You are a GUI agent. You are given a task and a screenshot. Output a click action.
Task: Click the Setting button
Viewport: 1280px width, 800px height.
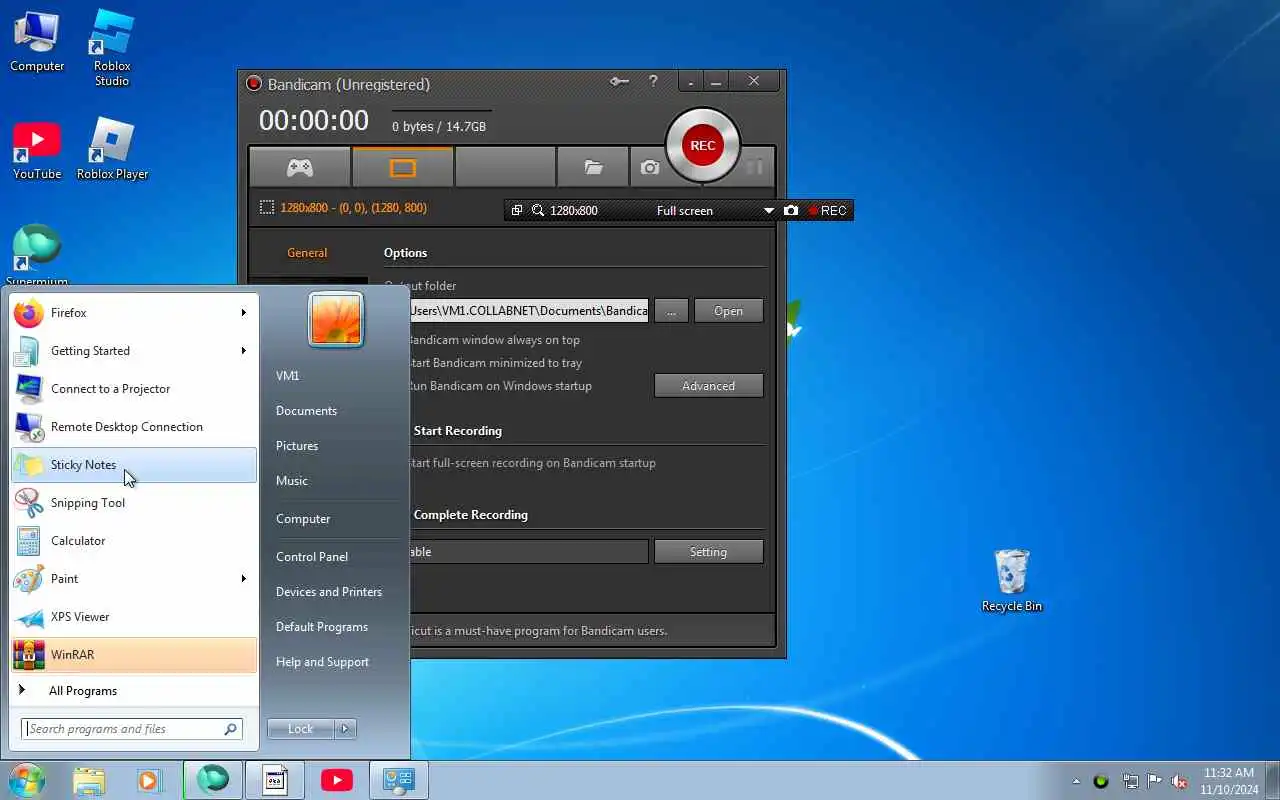708,552
